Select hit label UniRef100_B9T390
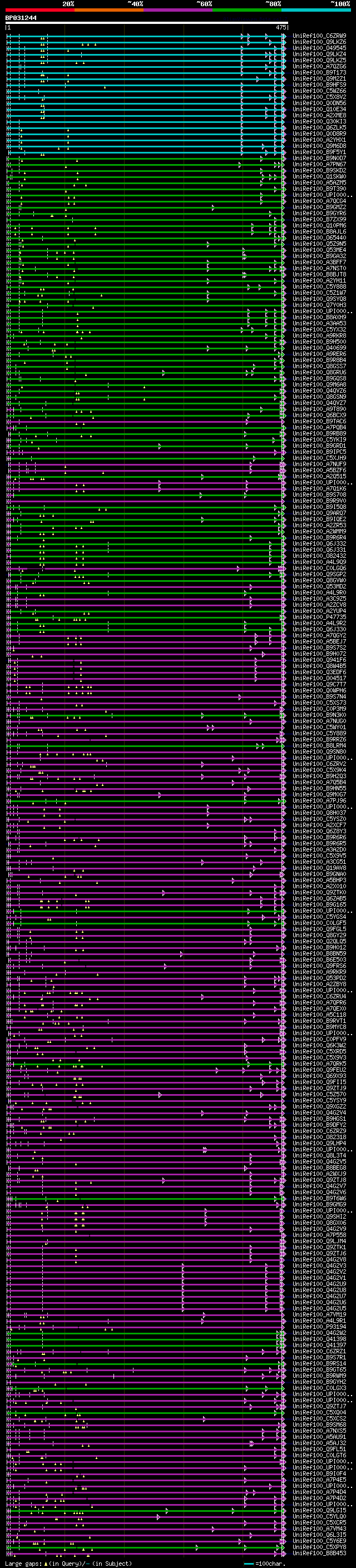 coord(319,189)
